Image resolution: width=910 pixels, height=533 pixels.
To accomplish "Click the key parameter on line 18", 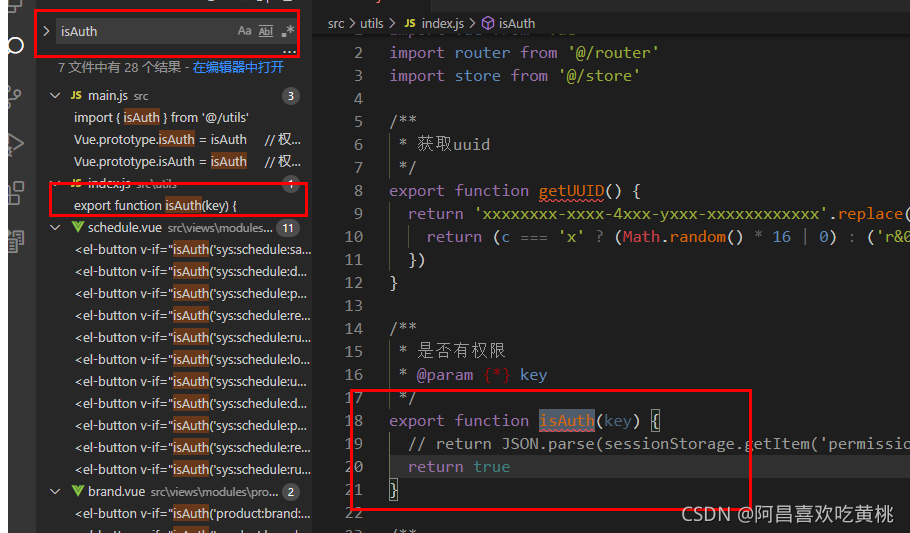I will click(x=618, y=421).
